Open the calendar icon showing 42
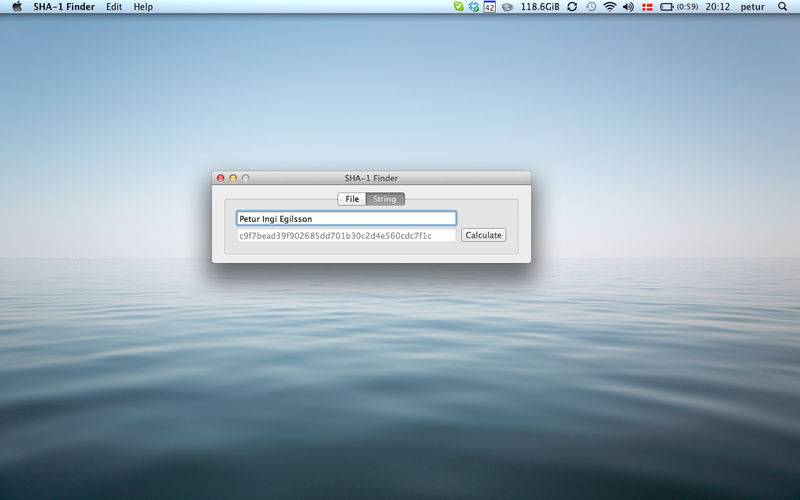800x500 pixels. (x=490, y=7)
